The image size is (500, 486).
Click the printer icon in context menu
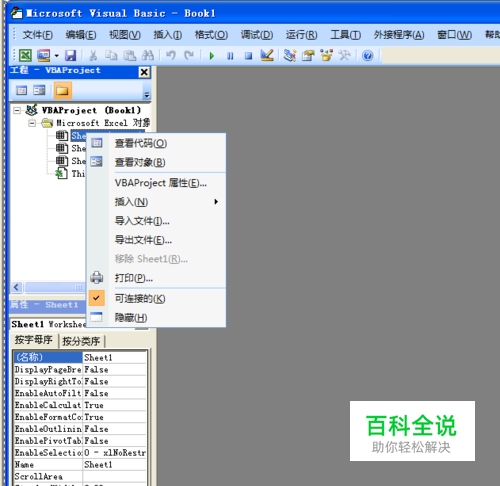click(x=97, y=278)
